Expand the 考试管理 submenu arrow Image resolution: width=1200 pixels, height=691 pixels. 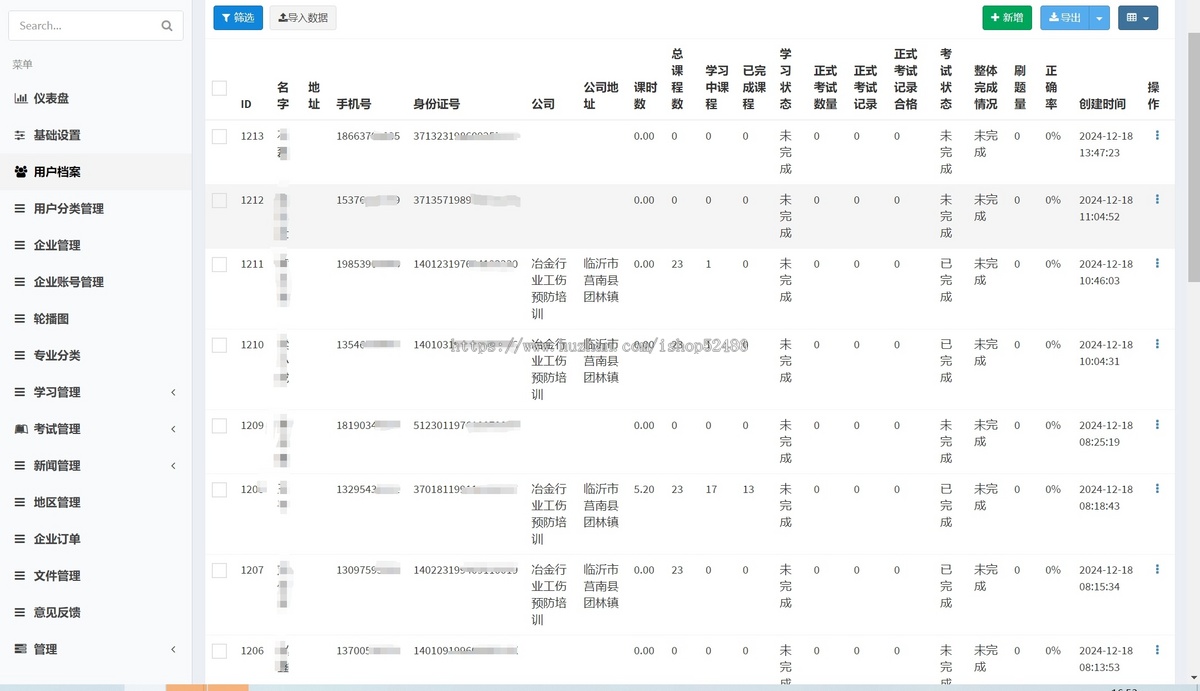click(x=173, y=429)
